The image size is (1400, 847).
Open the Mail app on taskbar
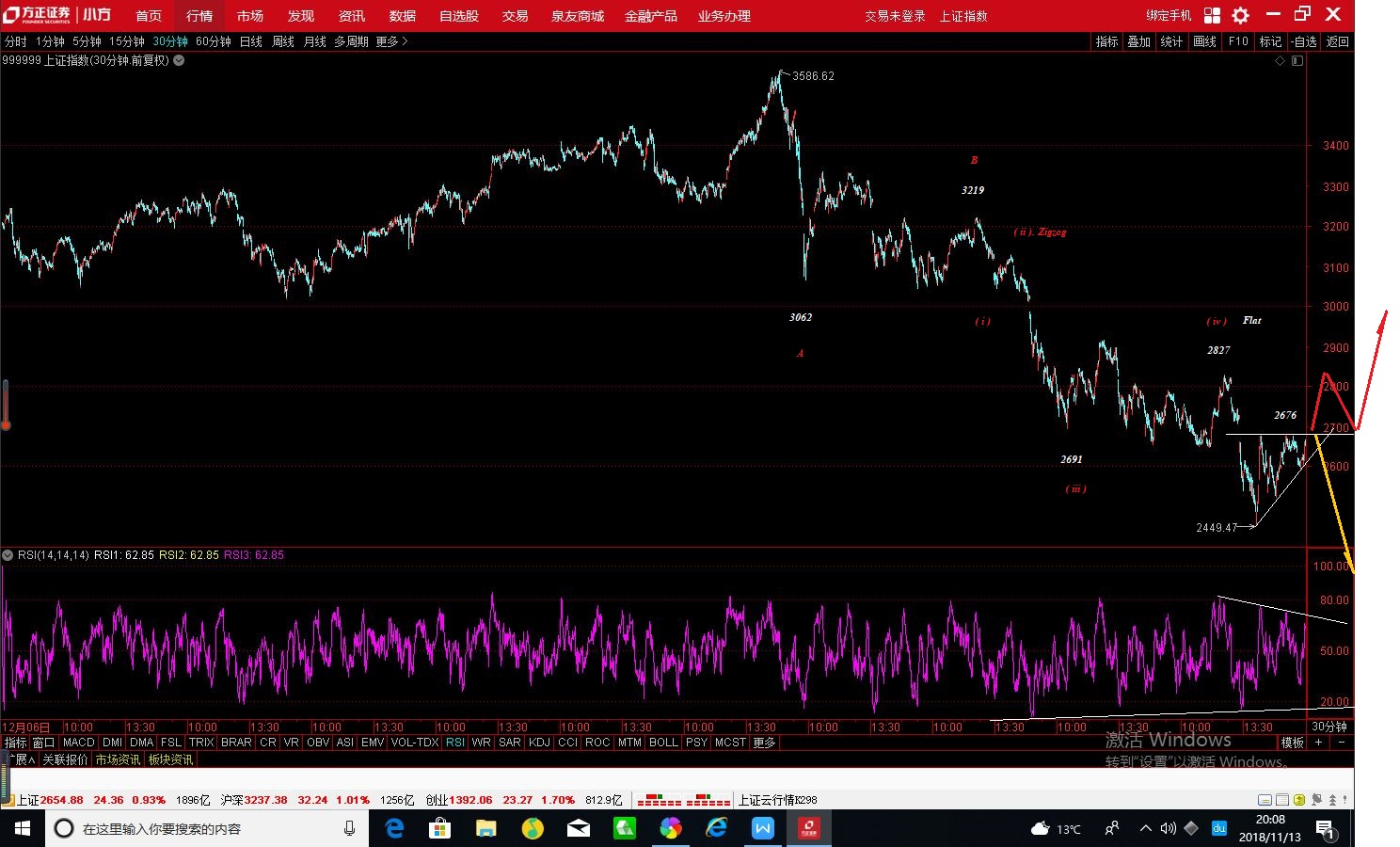[578, 828]
